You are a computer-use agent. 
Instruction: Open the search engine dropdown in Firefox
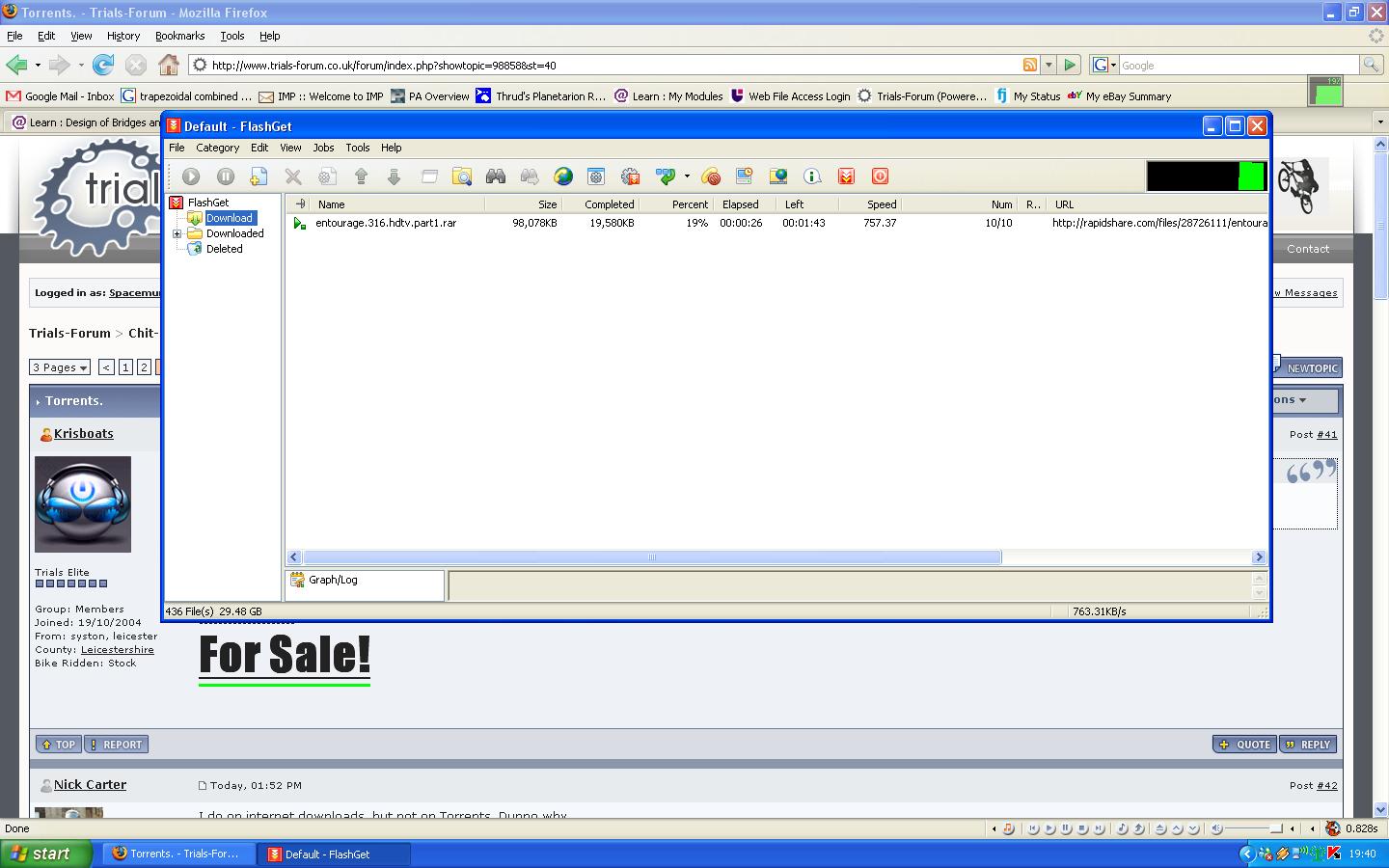click(x=1103, y=66)
